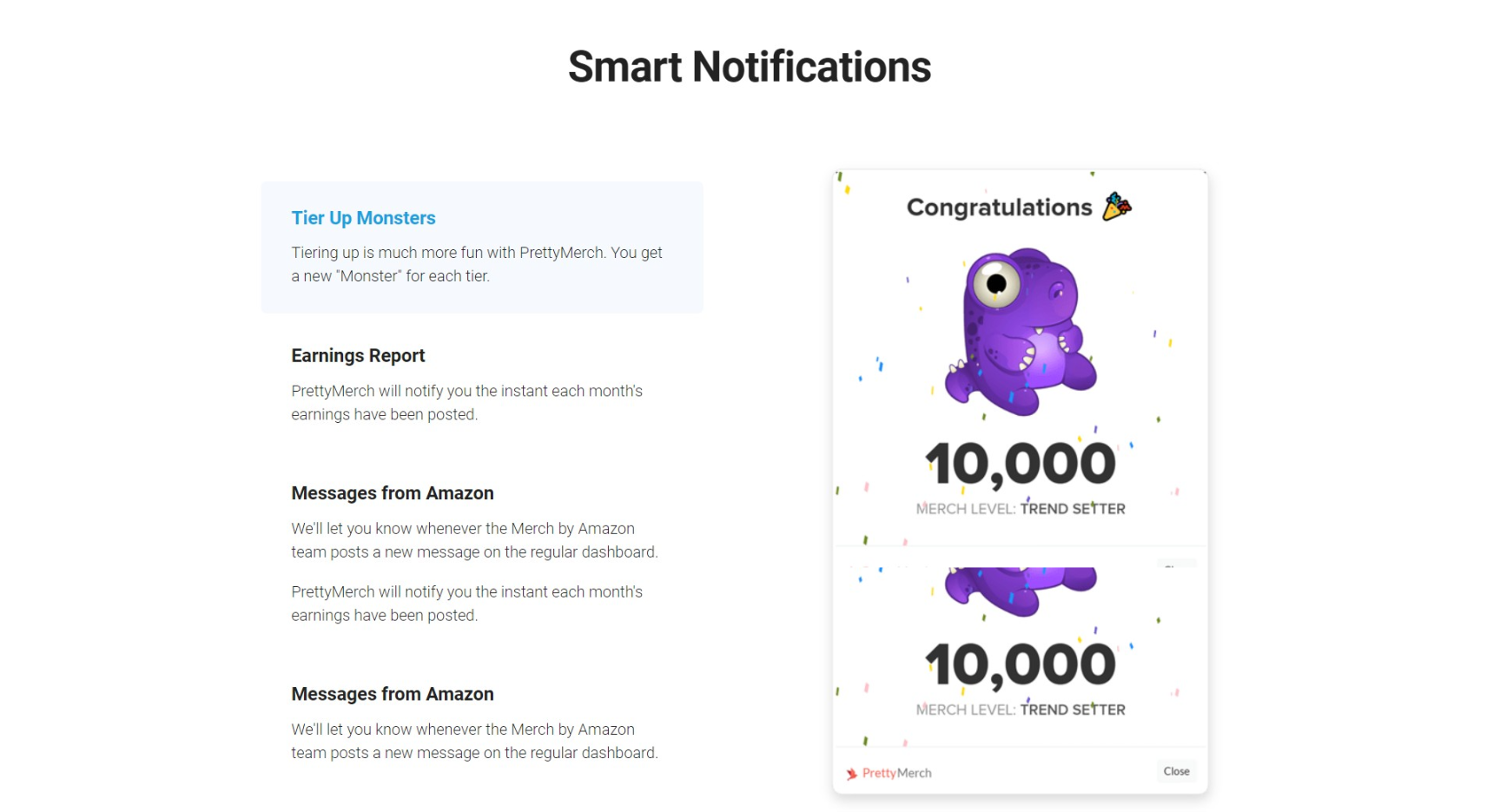The image size is (1493, 812).
Task: Click the lower 10,000 sales number
Action: pos(1021,664)
